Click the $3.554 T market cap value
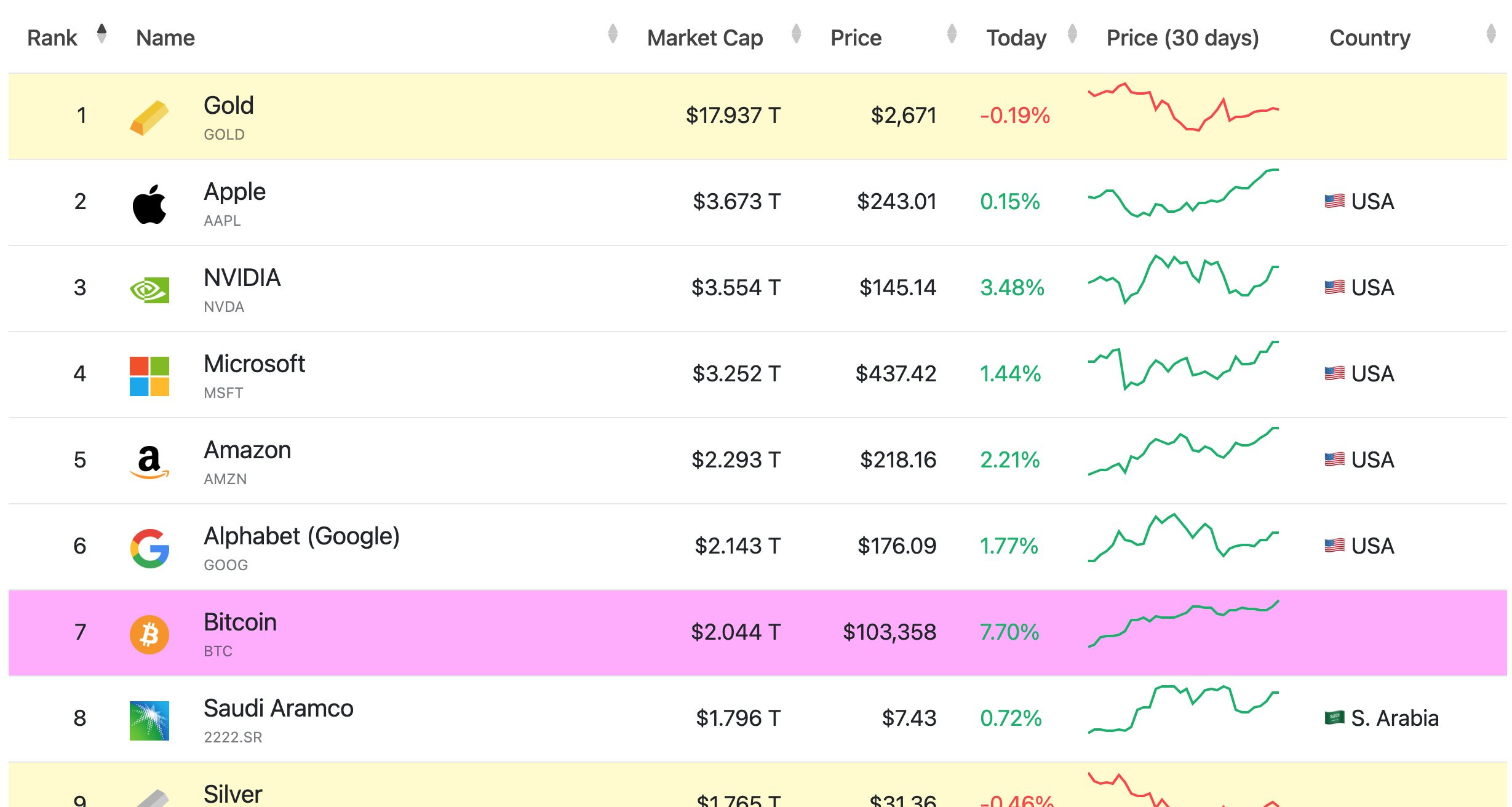This screenshot has width=1512, height=807. click(x=736, y=287)
